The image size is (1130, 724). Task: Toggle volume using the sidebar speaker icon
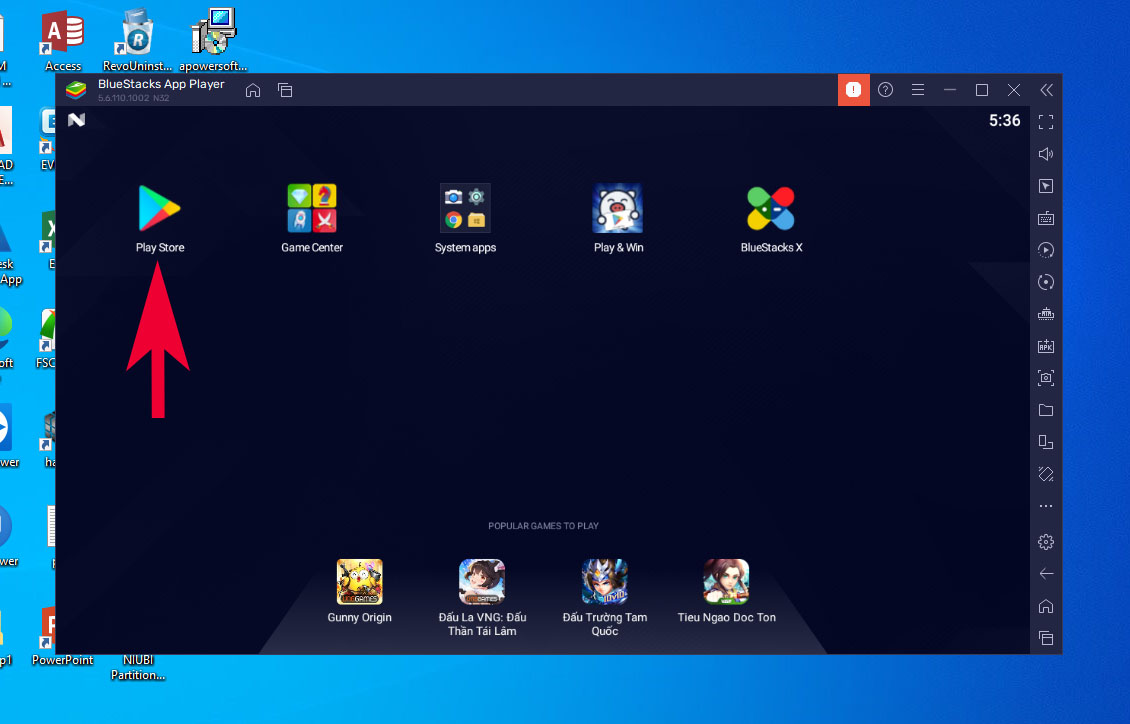tap(1046, 154)
